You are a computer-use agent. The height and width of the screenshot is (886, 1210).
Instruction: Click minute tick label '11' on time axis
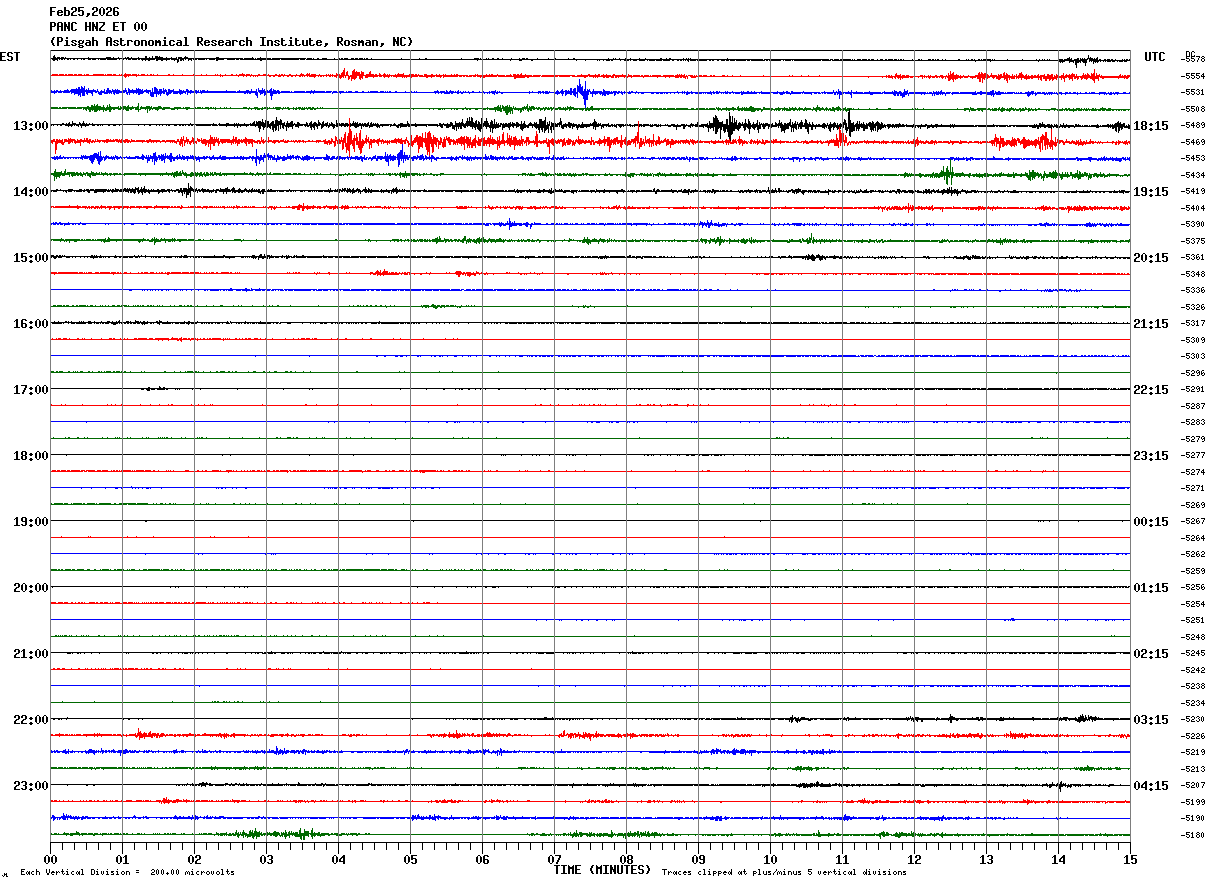(x=843, y=859)
